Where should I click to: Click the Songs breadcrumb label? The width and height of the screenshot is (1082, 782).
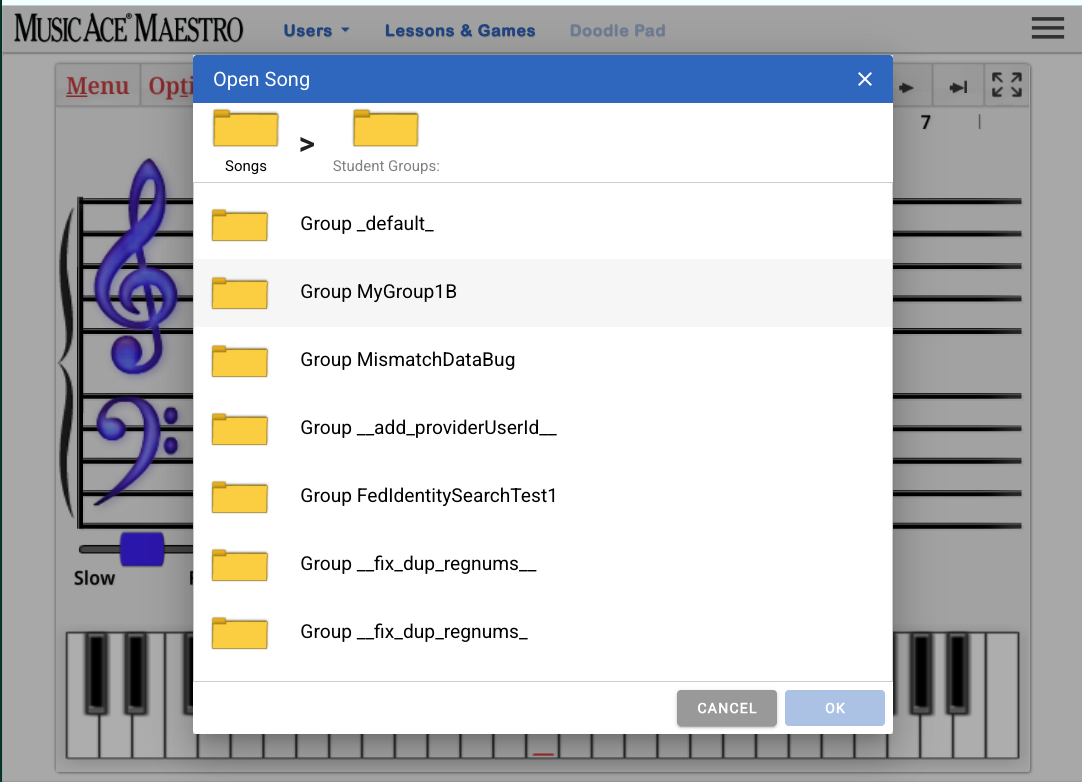246,166
